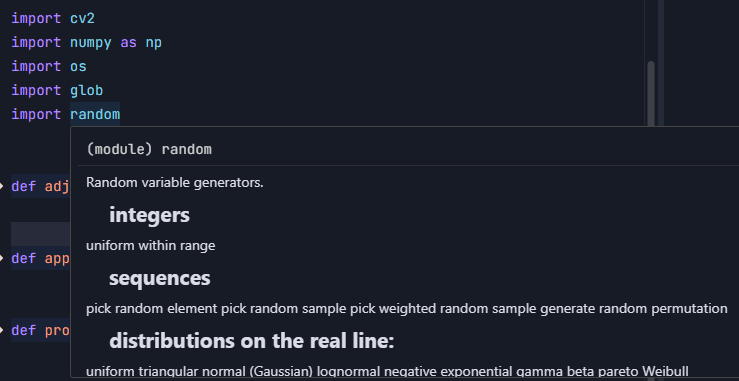Expand the folded 'def adj' function arrow
This screenshot has height=381, width=739.
coord(2,186)
